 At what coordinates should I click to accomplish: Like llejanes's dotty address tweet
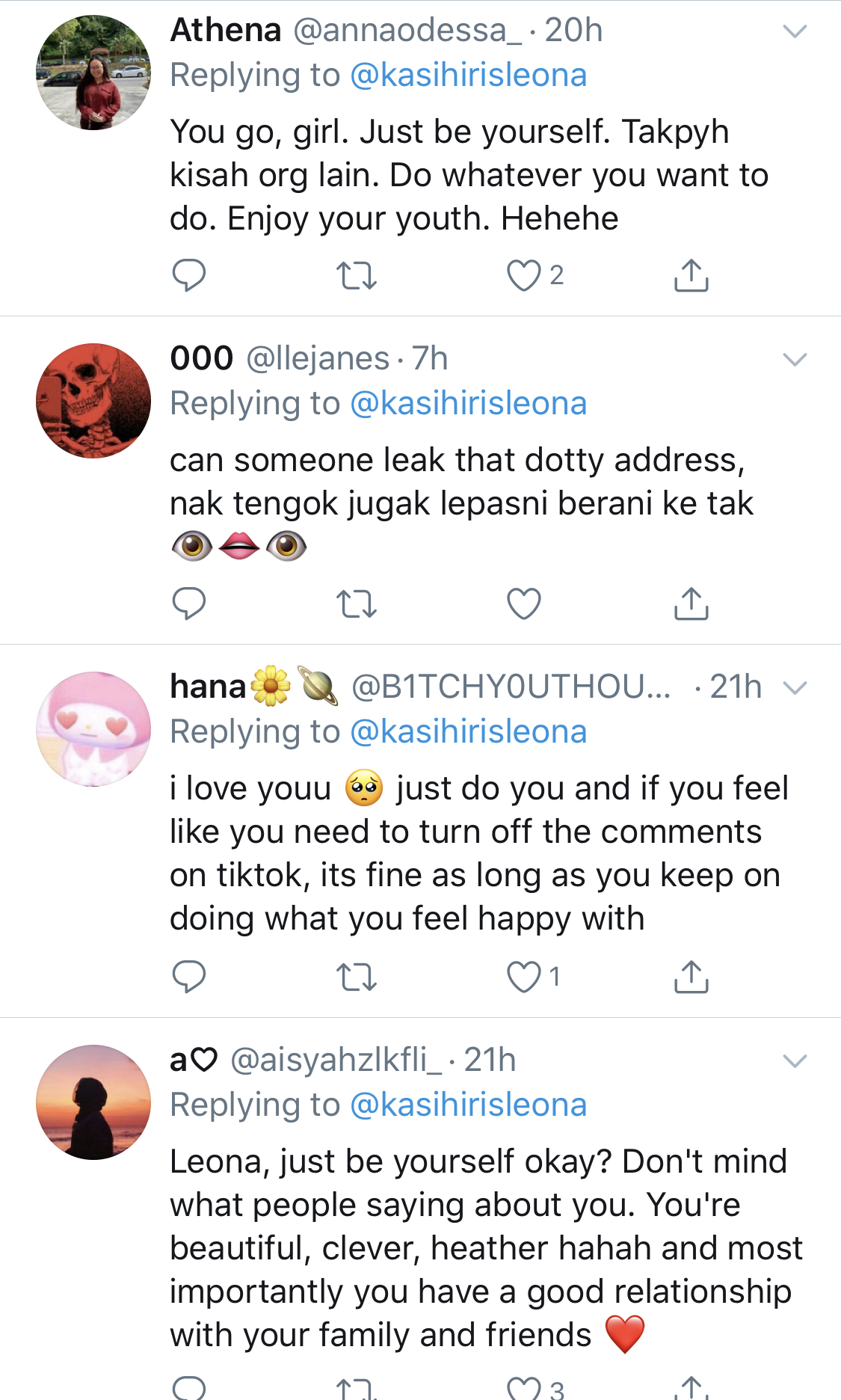524,604
